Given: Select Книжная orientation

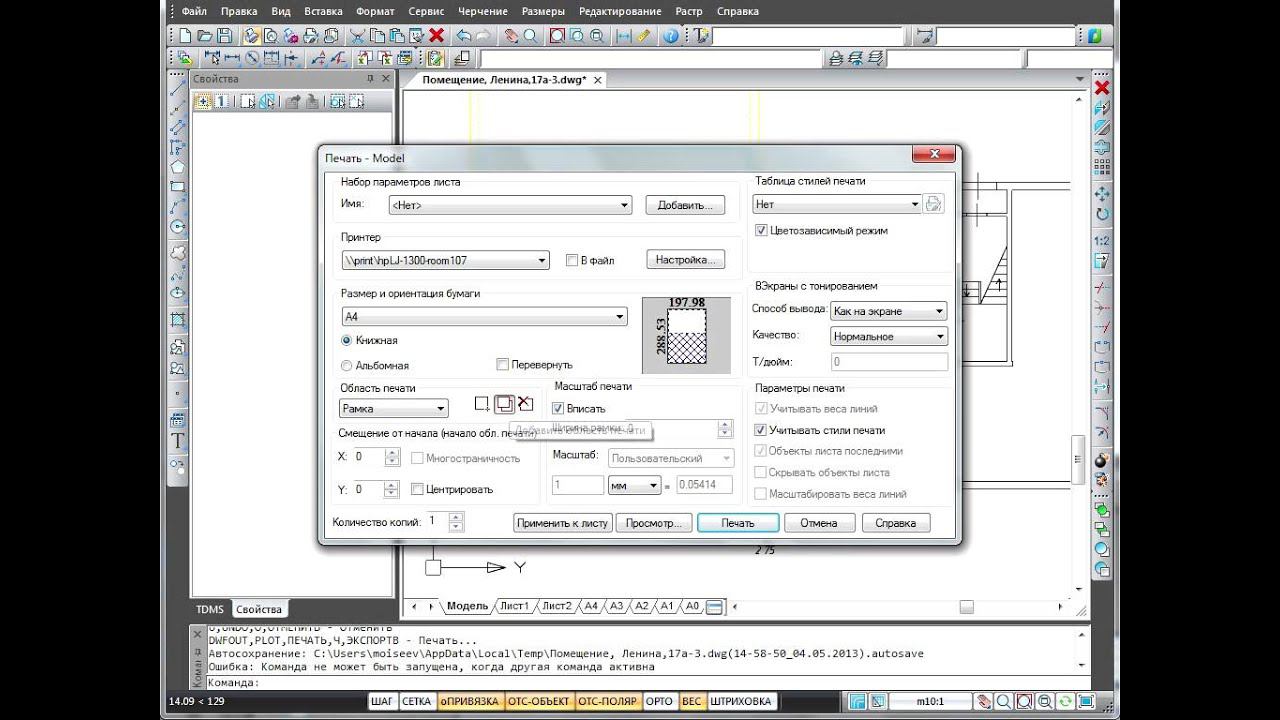Looking at the screenshot, I should 347,340.
